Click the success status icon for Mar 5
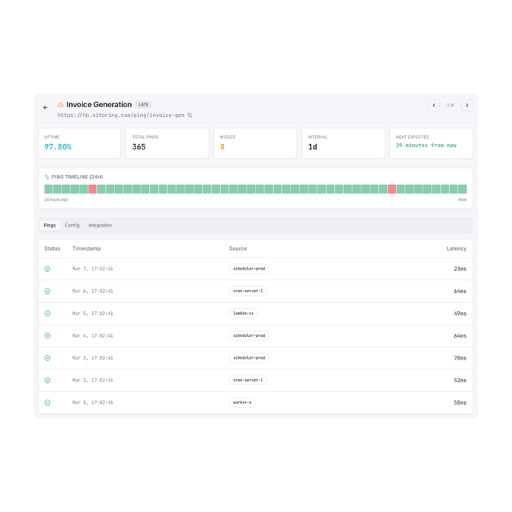 (x=47, y=313)
